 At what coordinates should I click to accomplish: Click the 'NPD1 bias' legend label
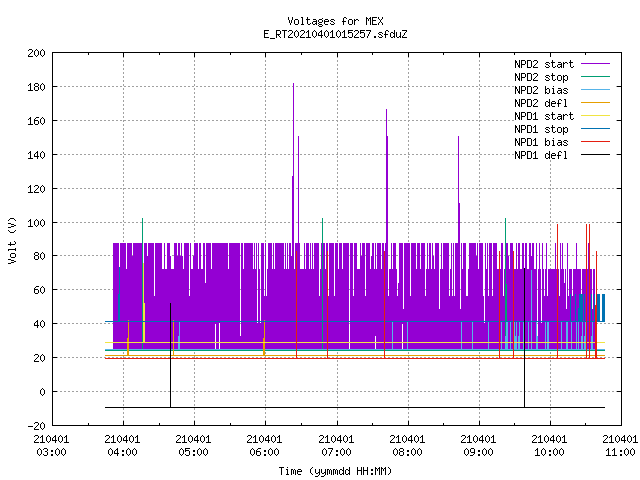point(541,142)
